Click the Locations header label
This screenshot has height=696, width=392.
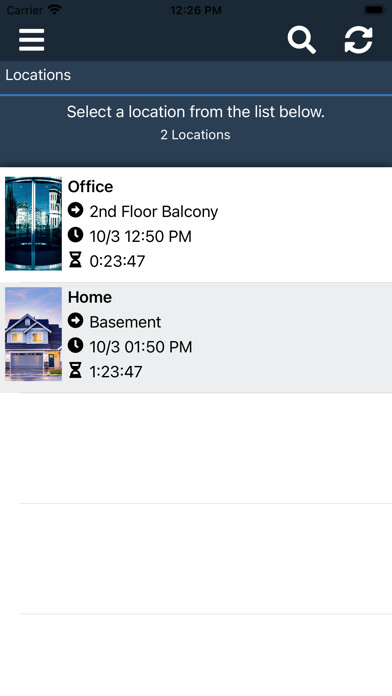point(38,75)
